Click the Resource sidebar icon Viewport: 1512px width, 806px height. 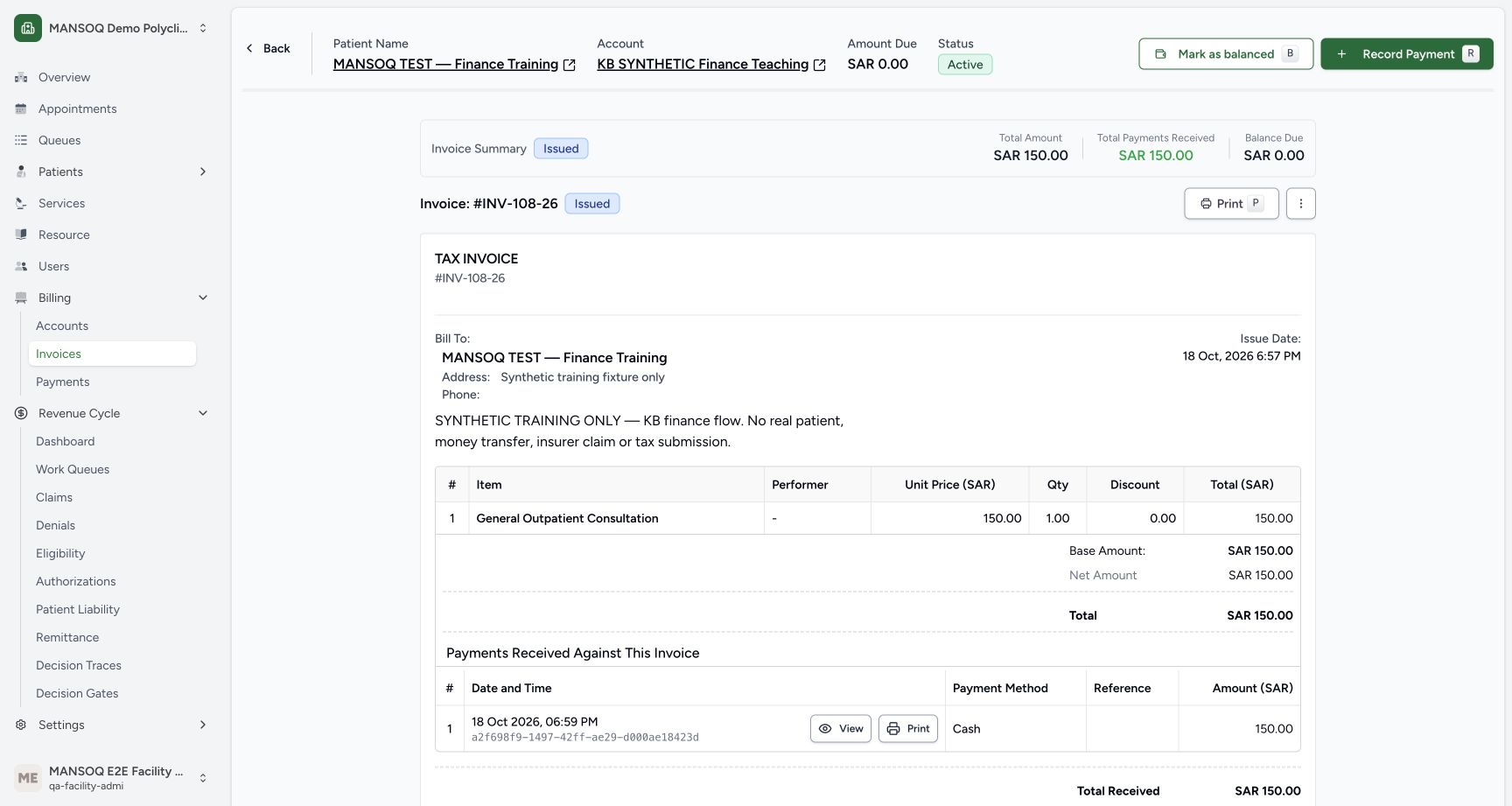pos(21,235)
